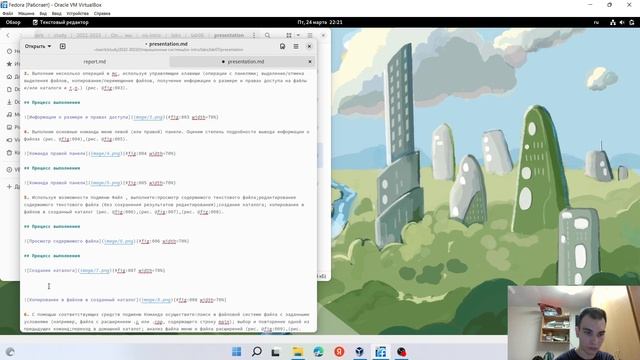Screen dimensions: 640x360
Task: Open Task View on the taskbar
Action: (276, 351)
